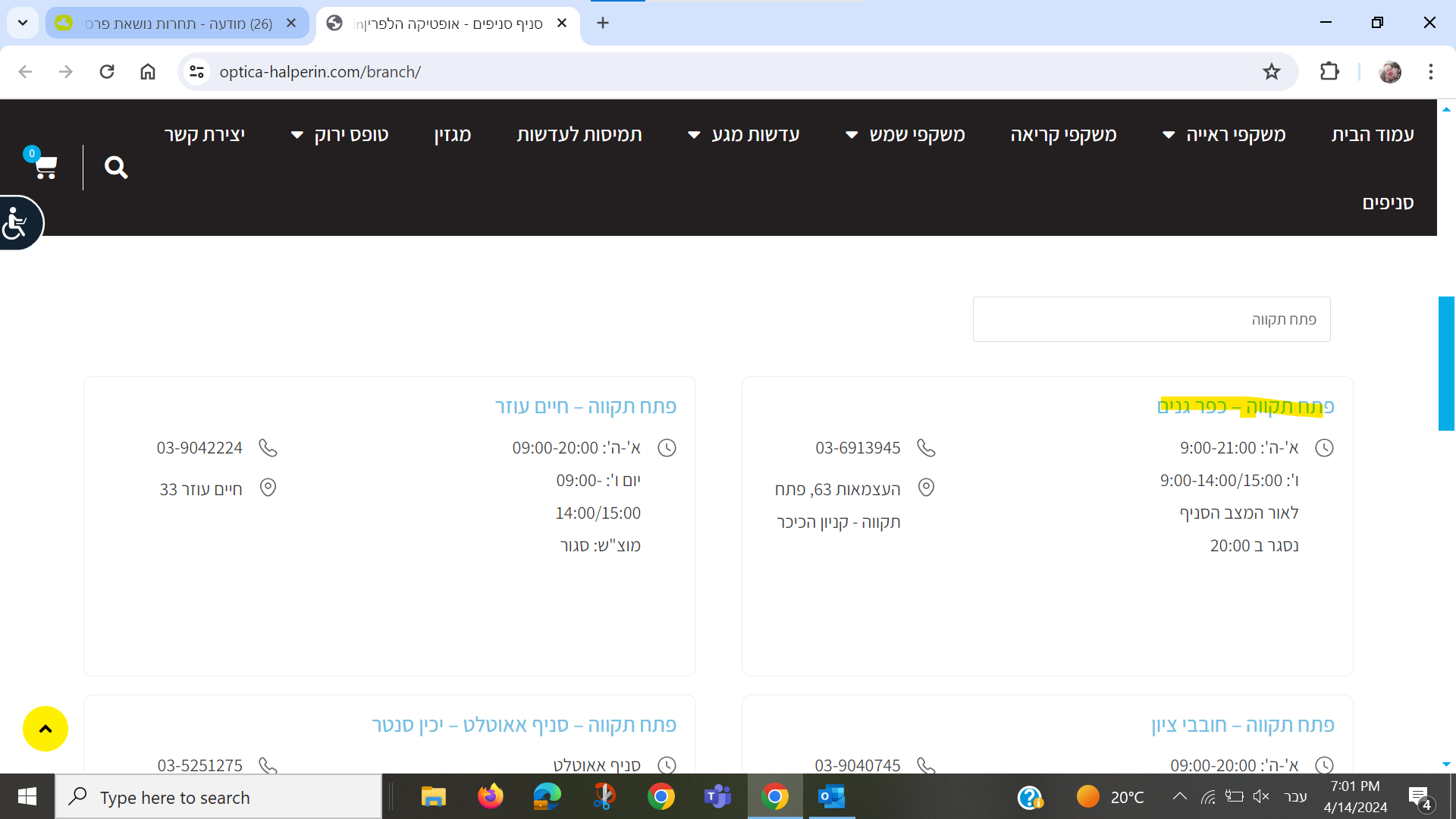
Task: Launch Firefox from the taskbar
Action: click(x=491, y=797)
